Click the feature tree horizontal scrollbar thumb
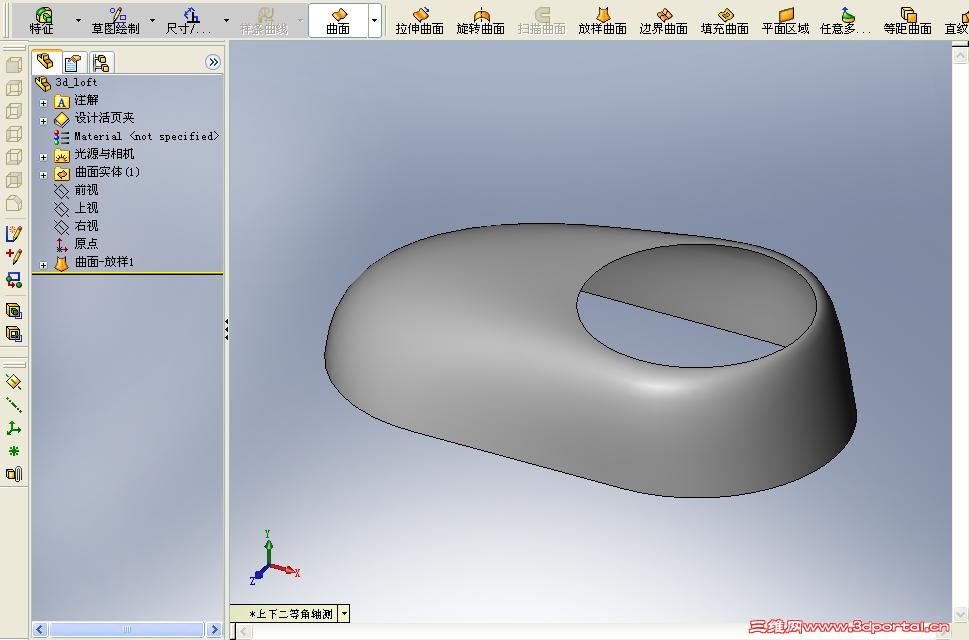Viewport: 969px width, 640px height. pos(127,629)
